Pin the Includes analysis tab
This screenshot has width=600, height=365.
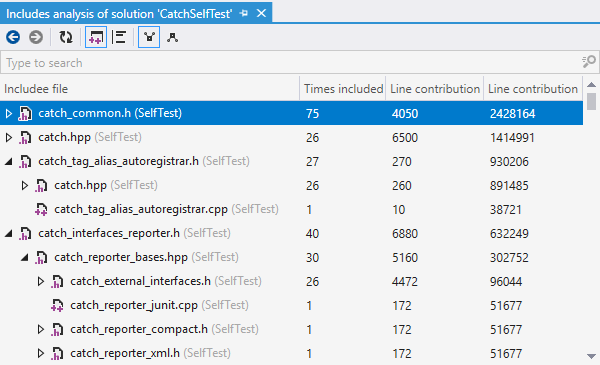[244, 13]
